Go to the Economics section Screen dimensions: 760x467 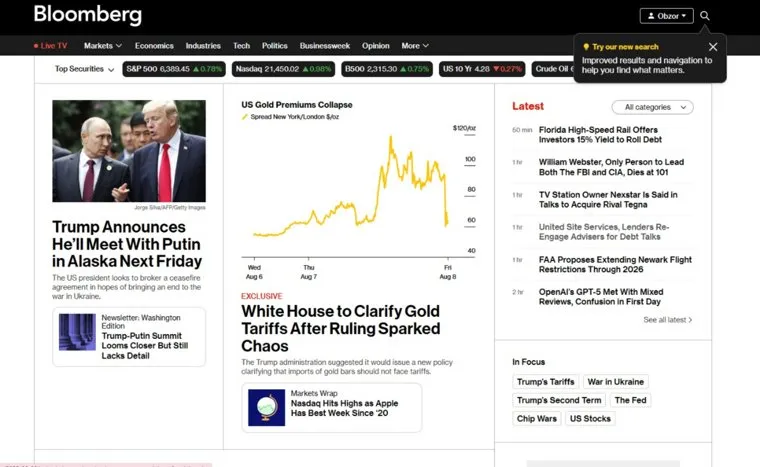[x=154, y=46]
